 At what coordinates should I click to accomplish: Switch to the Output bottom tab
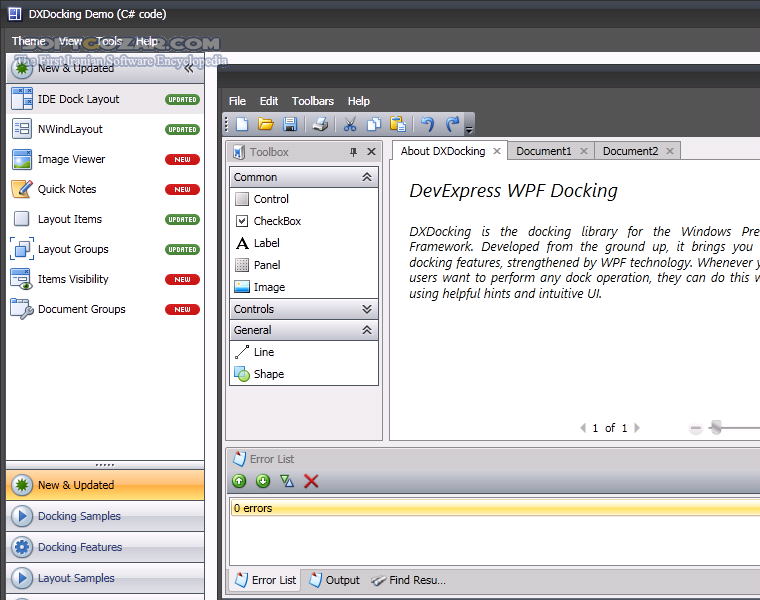tap(334, 580)
